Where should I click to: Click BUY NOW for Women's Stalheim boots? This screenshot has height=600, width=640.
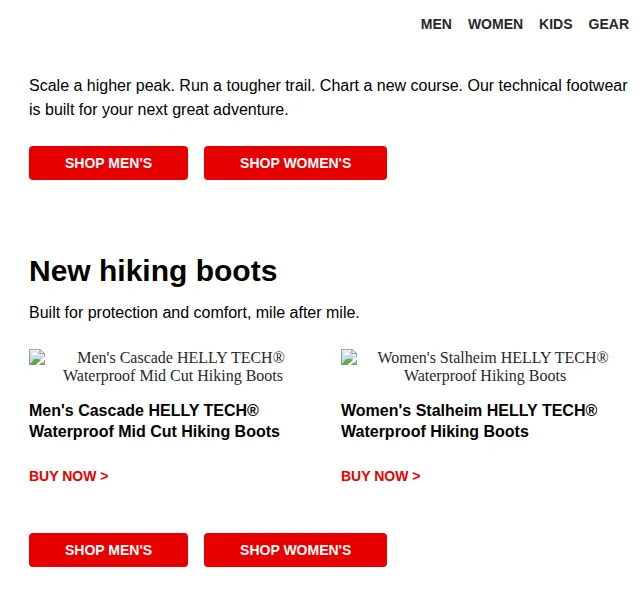point(380,476)
